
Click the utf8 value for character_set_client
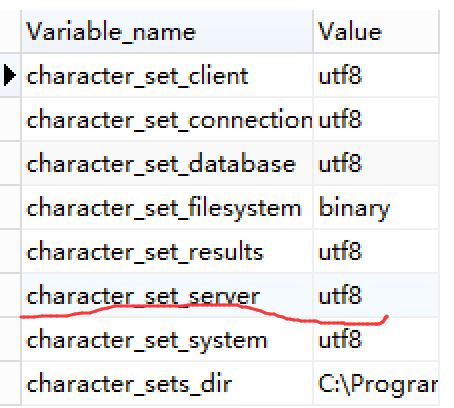click(376, 75)
